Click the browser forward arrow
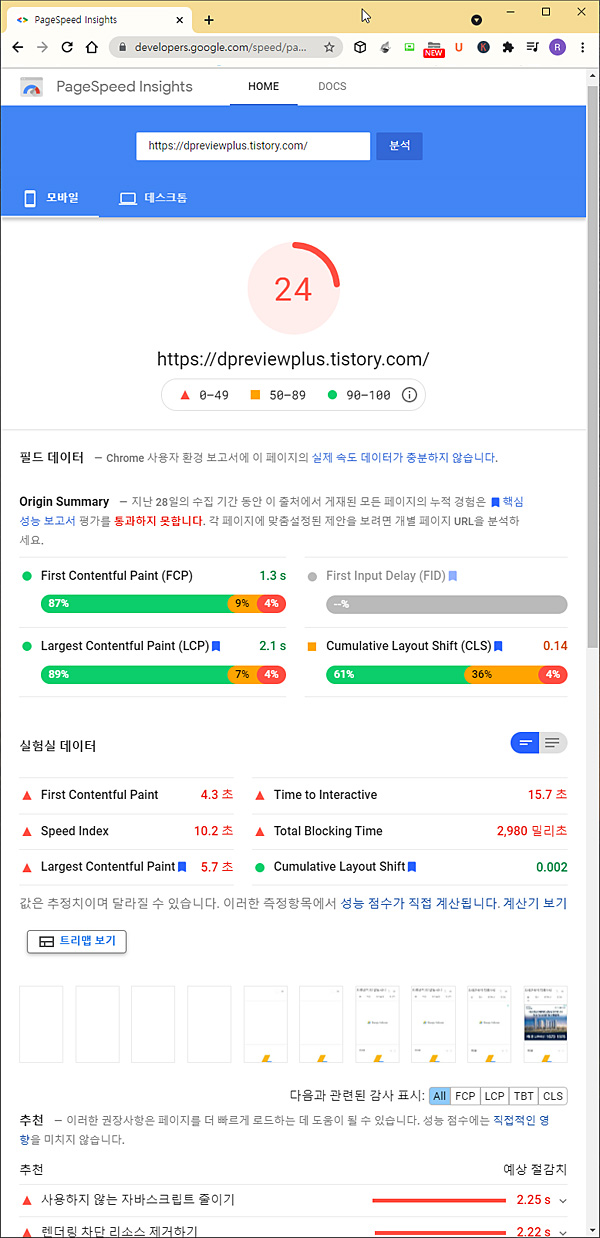Image resolution: width=600 pixels, height=1238 pixels. coord(42,47)
